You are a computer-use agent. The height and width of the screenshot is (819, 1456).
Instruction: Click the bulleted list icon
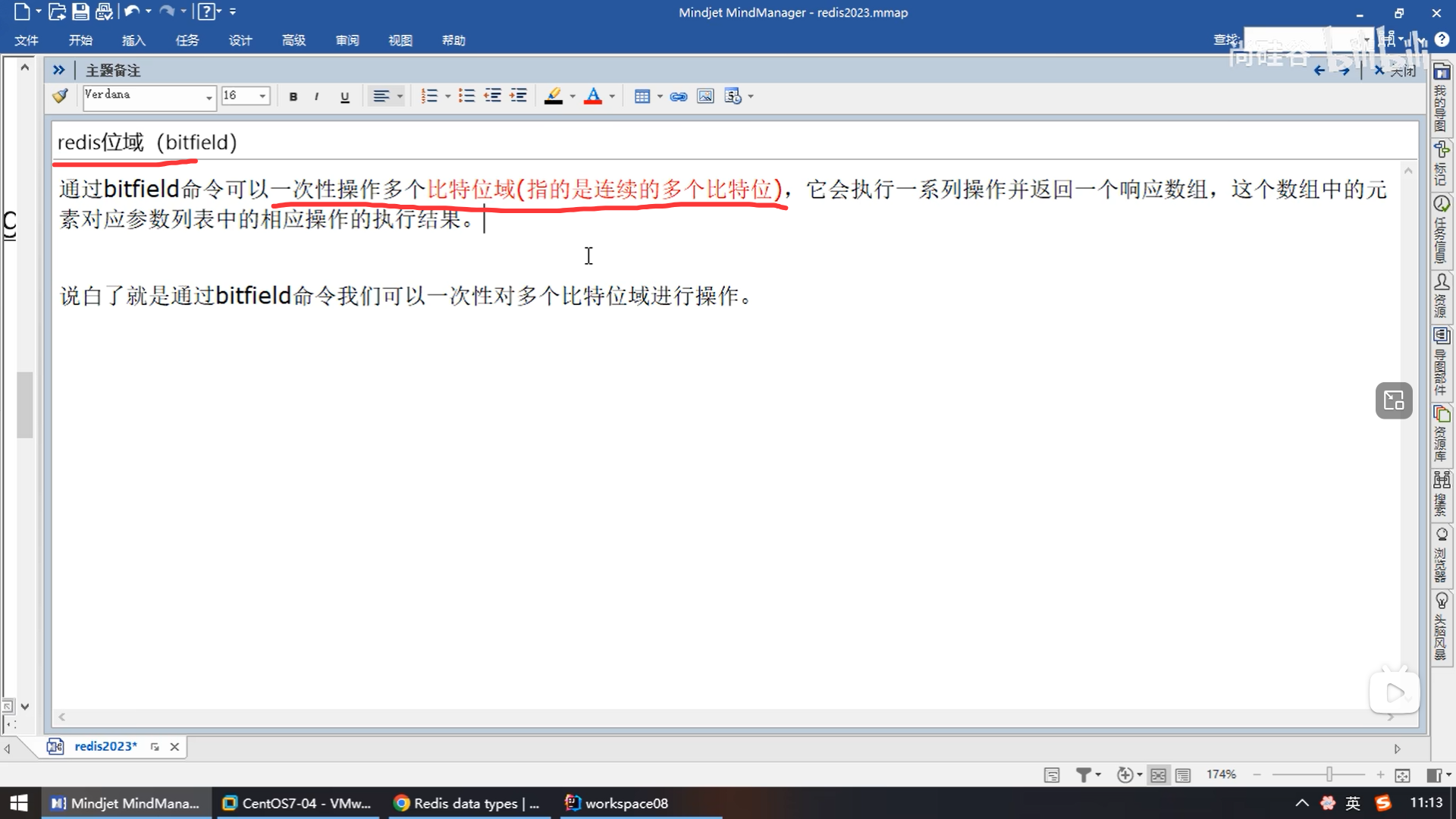pyautogui.click(x=466, y=96)
